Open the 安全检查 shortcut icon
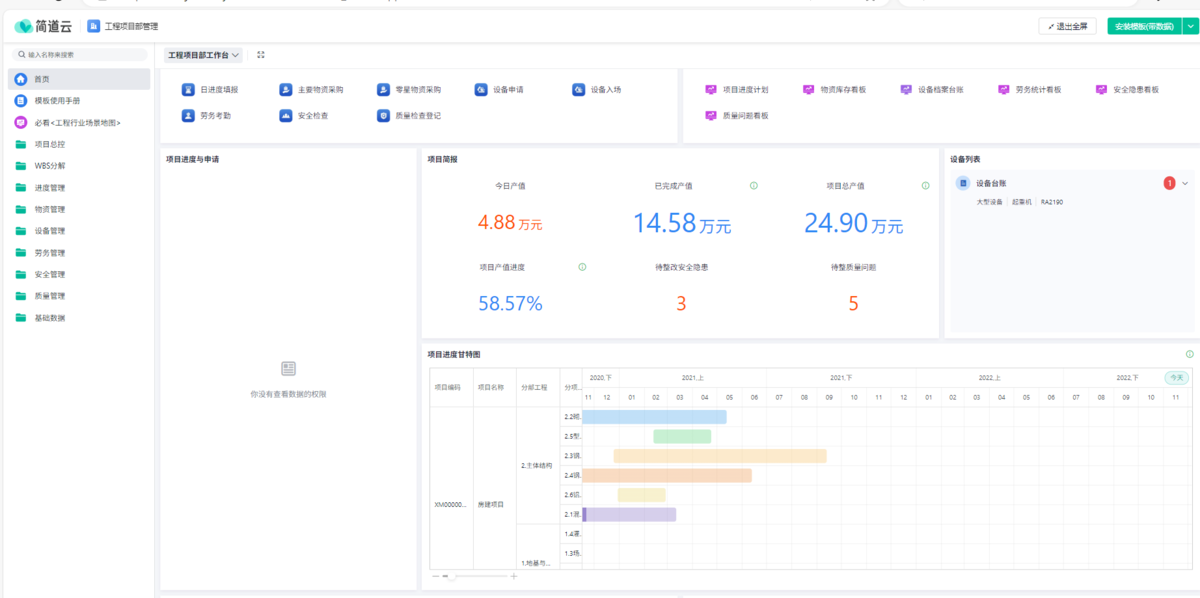1200x598 pixels. point(286,116)
